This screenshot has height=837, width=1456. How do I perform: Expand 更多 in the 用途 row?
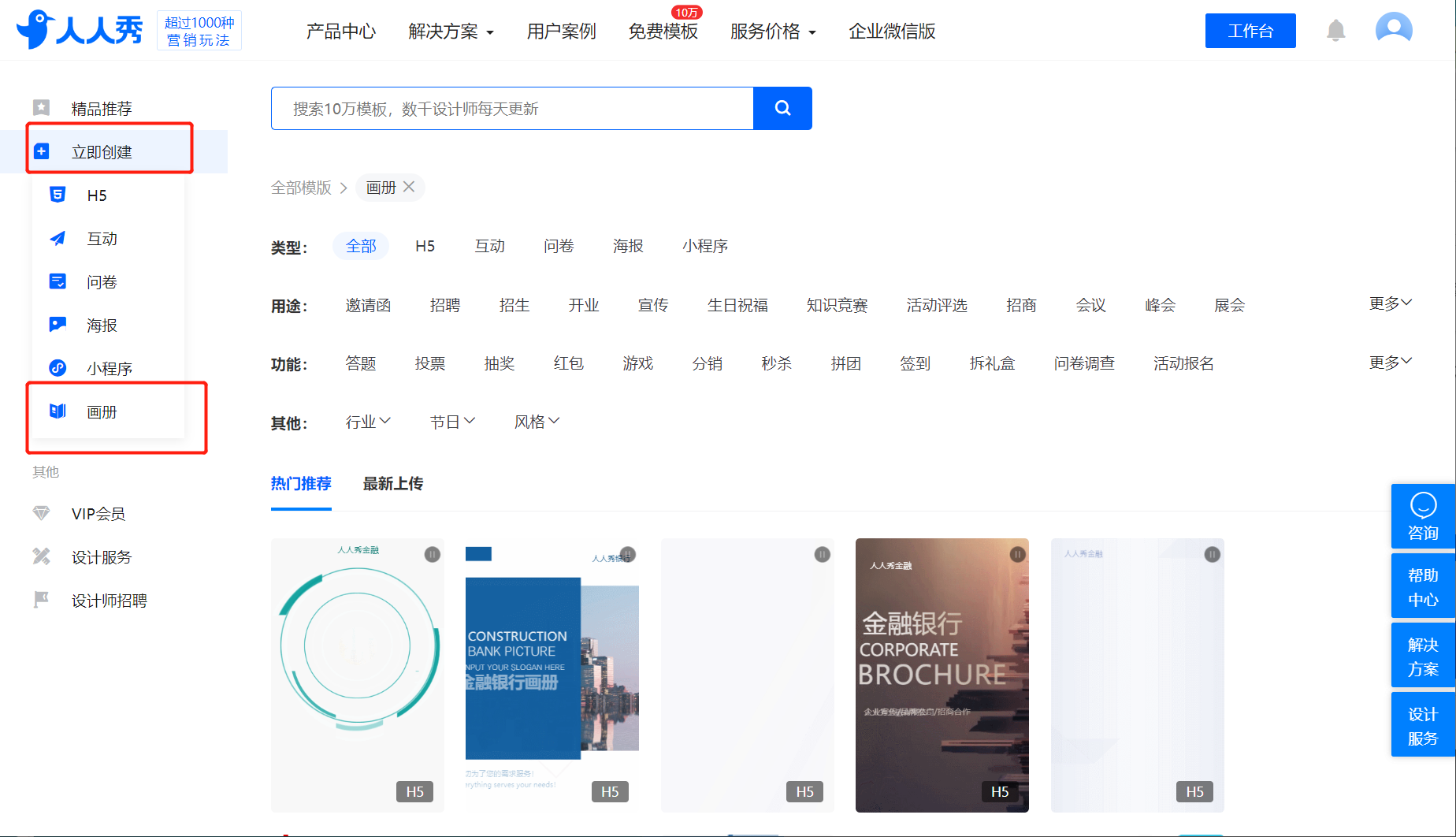pos(1391,303)
